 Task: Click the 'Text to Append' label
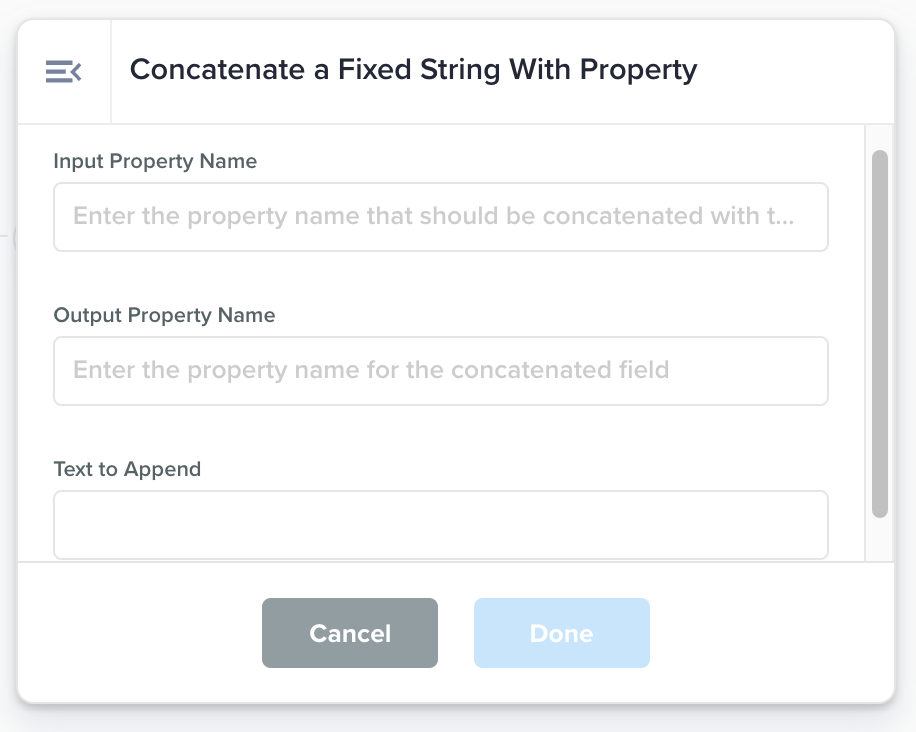127,469
